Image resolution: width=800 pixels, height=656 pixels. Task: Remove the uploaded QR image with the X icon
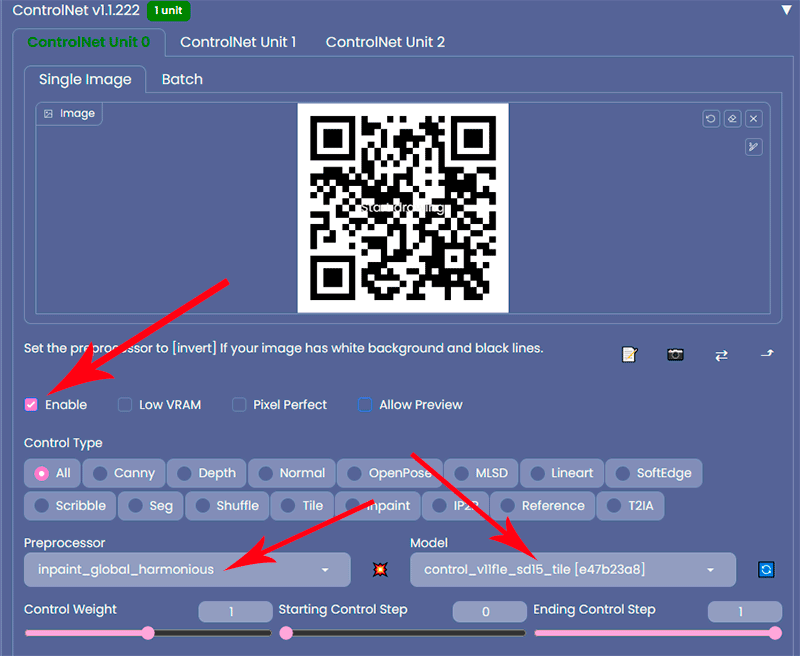click(x=754, y=119)
